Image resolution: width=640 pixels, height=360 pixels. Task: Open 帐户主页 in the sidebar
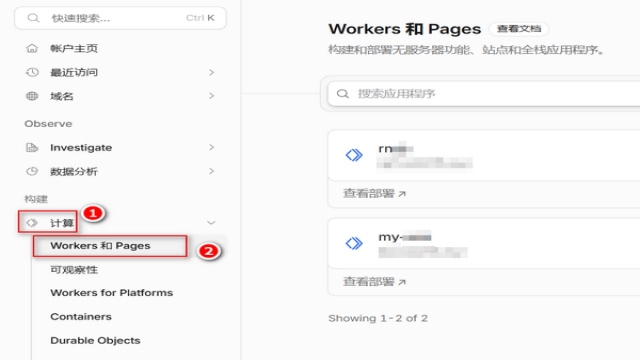pos(74,49)
